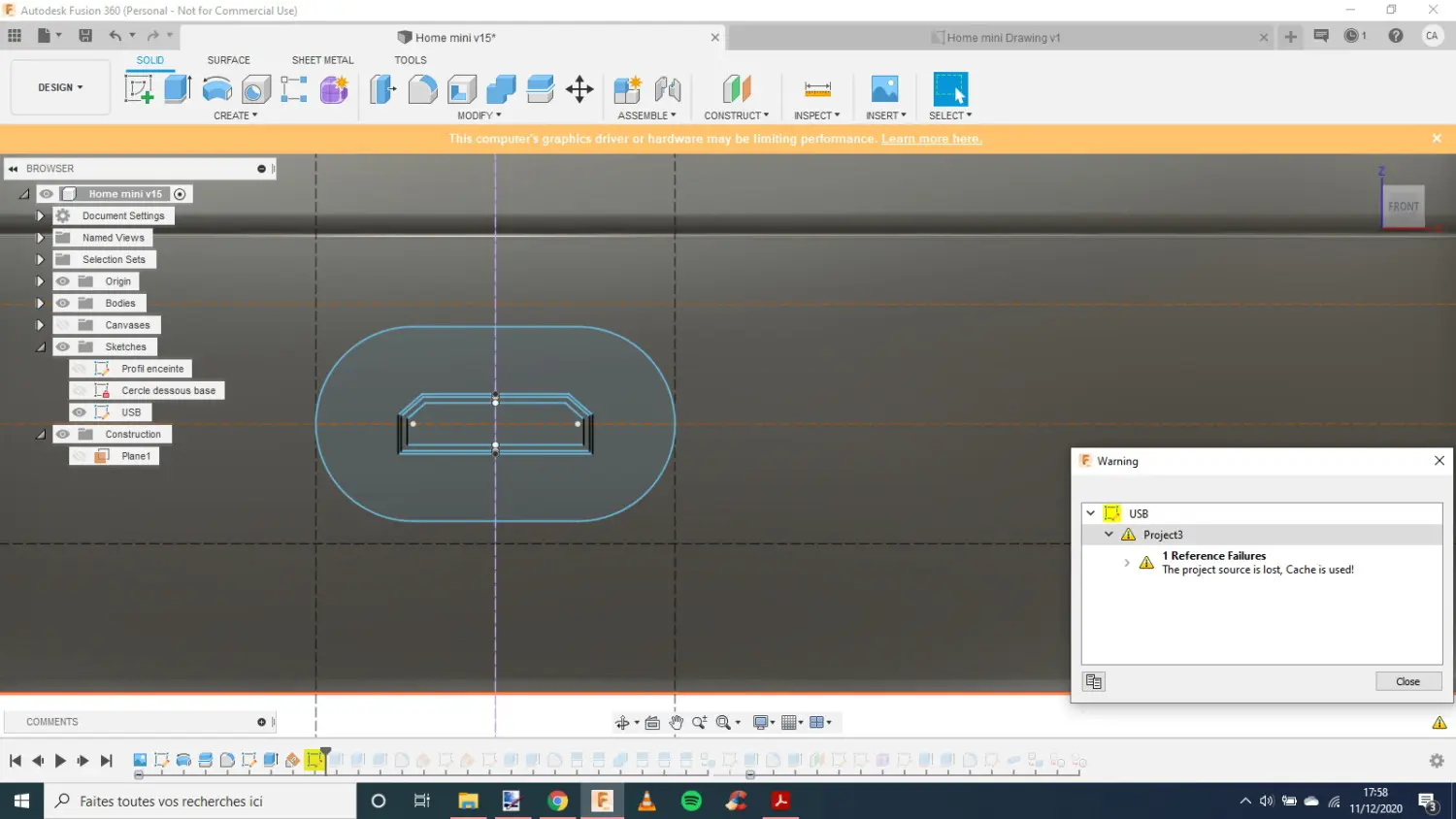Collapse the Sketches folder
Image resolution: width=1456 pixels, height=819 pixels.
pyautogui.click(x=40, y=347)
